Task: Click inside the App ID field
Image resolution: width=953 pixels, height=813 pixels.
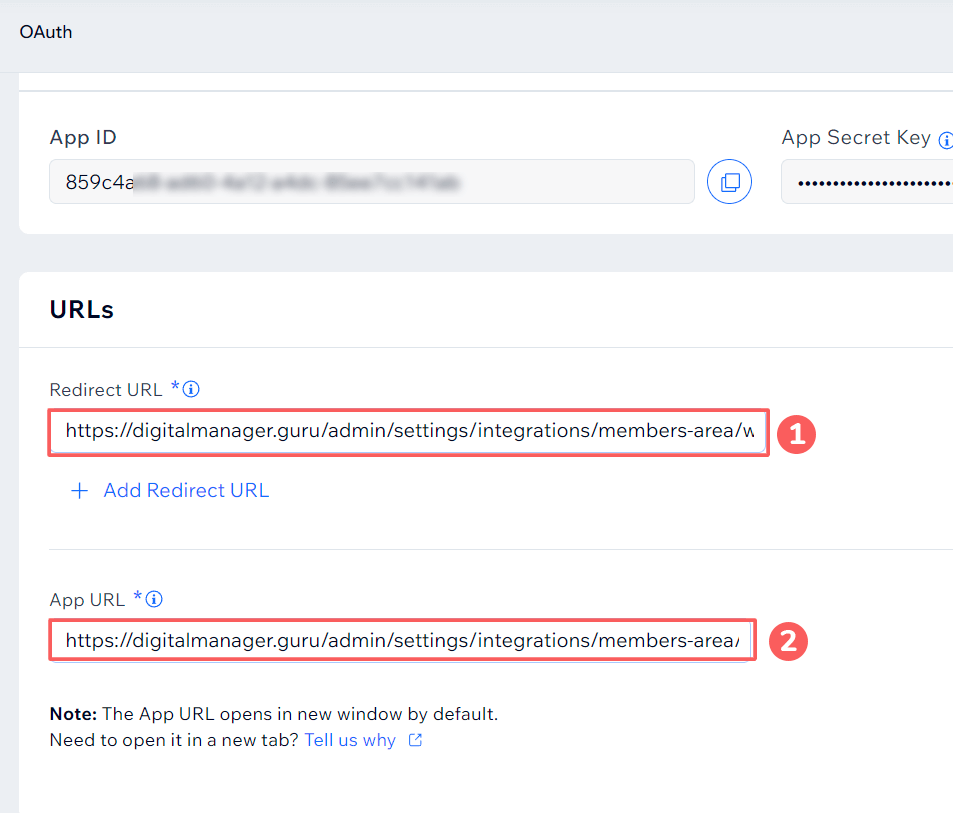Action: coord(371,182)
